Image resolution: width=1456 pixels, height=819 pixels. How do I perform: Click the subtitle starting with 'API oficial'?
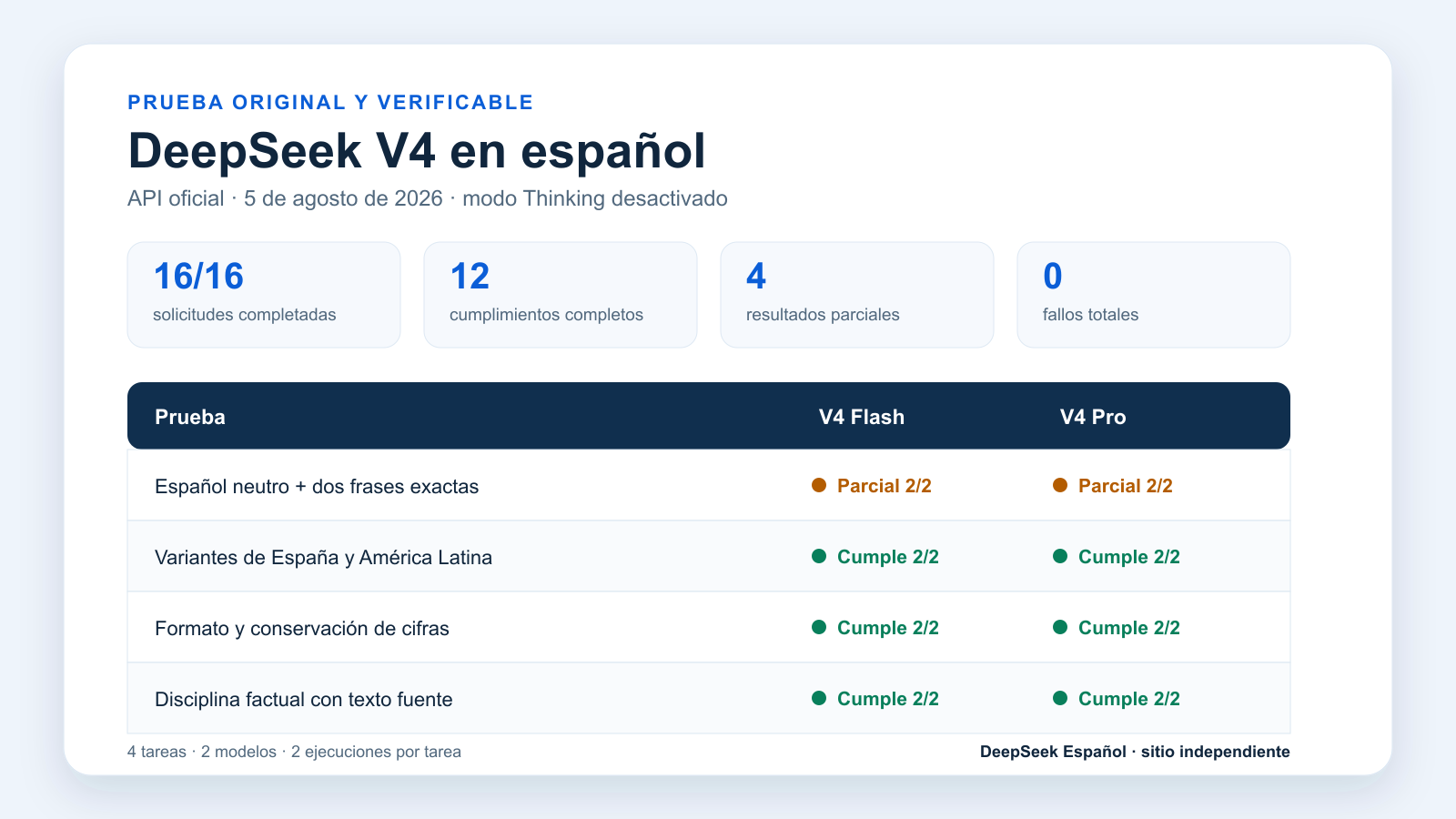[x=428, y=198]
